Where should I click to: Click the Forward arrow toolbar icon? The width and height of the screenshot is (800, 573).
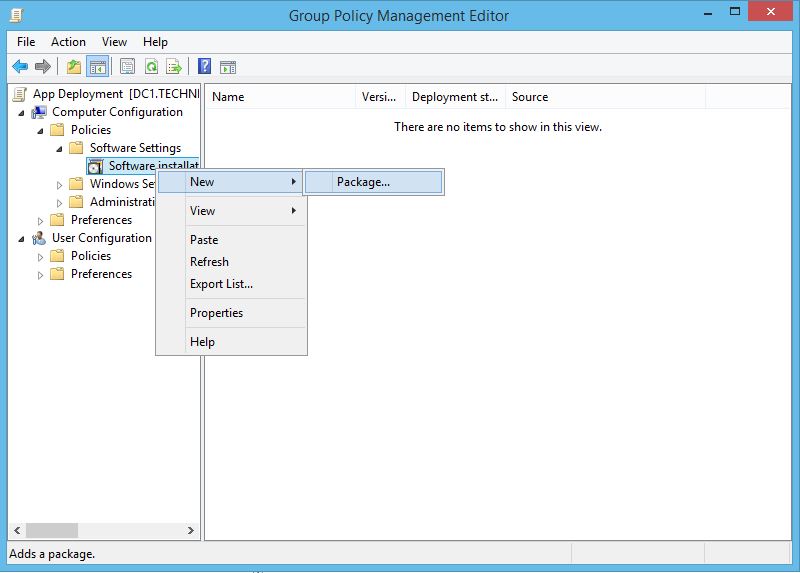point(42,67)
